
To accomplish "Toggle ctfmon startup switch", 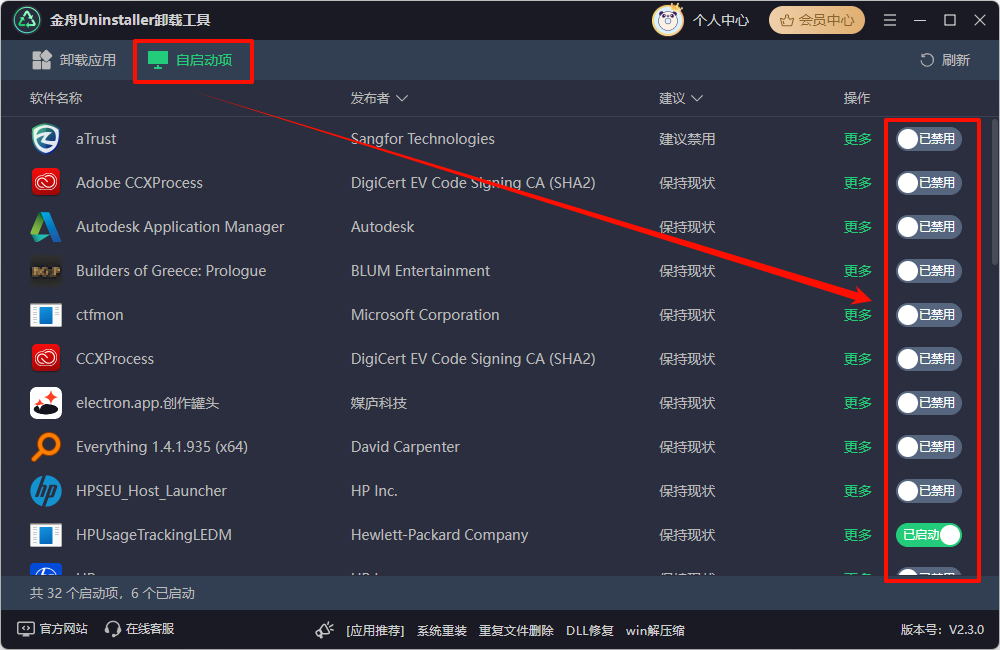I will pos(928,315).
